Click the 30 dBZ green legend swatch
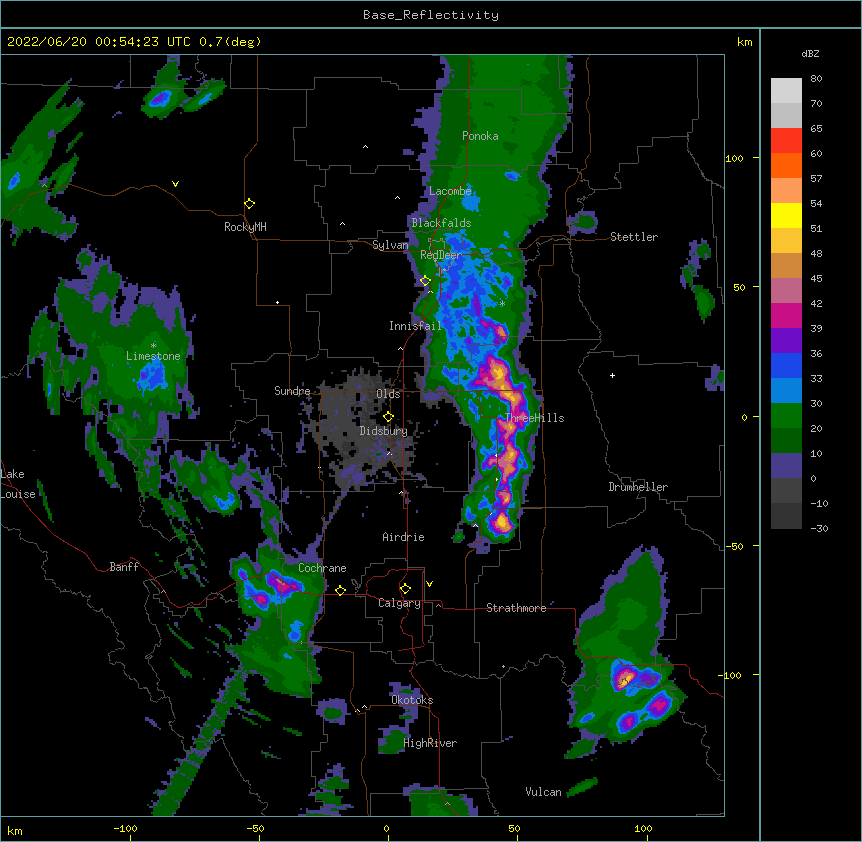Image resolution: width=862 pixels, height=842 pixels. point(786,416)
